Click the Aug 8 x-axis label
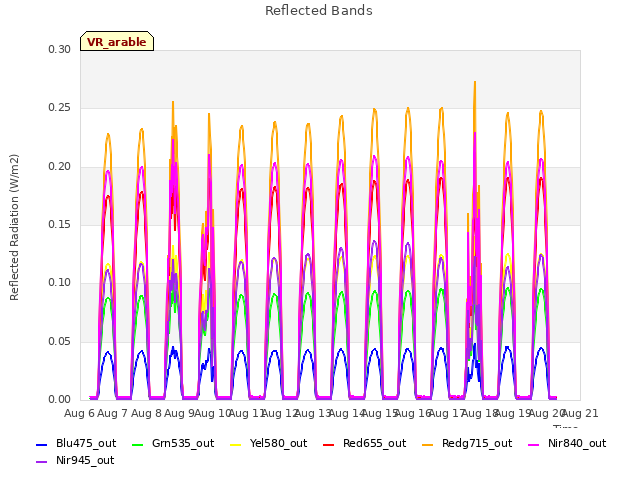 (x=146, y=413)
